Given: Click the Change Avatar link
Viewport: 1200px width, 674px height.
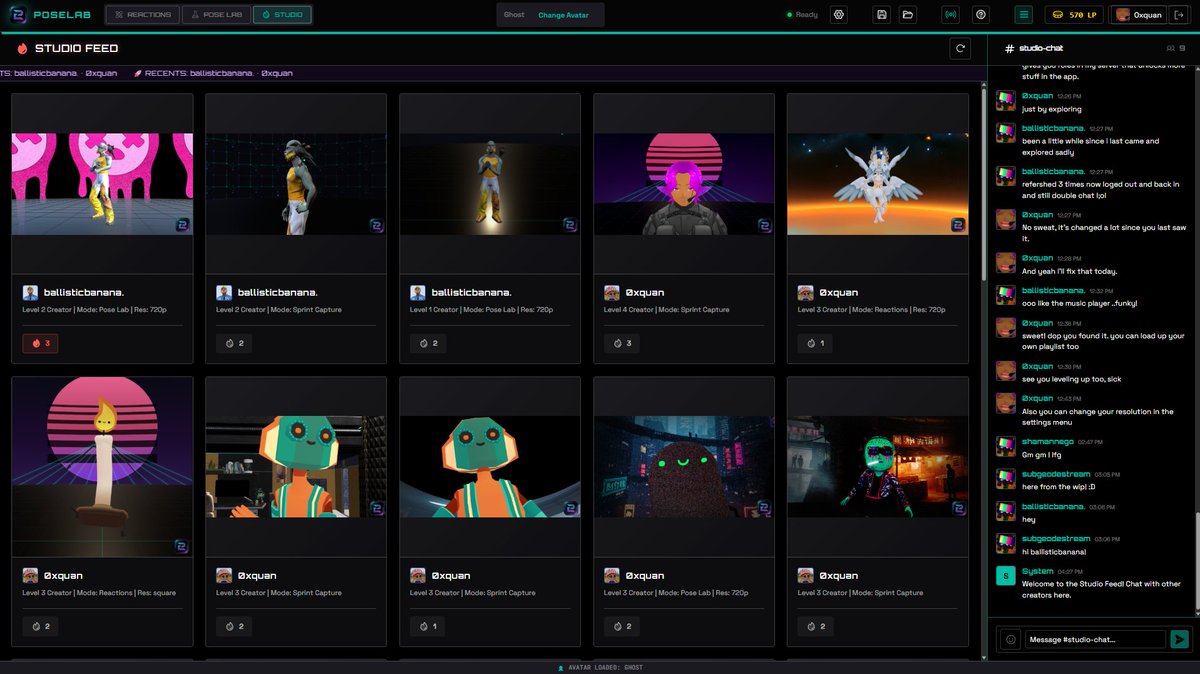Looking at the screenshot, I should (563, 15).
